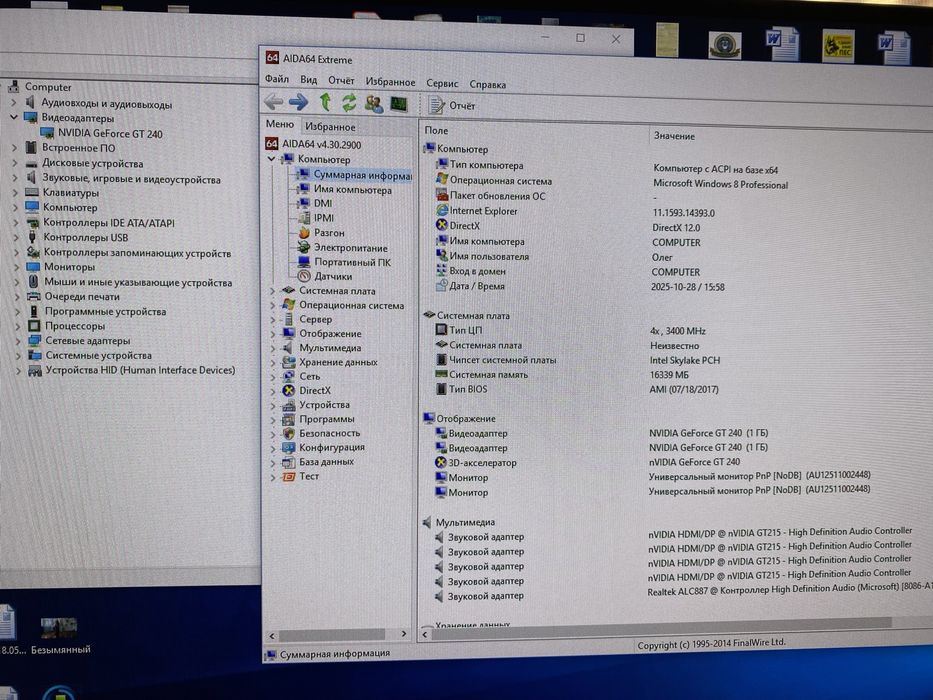The width and height of the screenshot is (933, 700).
Task: Open the Безымянный desktop icon
Action: pos(60,634)
